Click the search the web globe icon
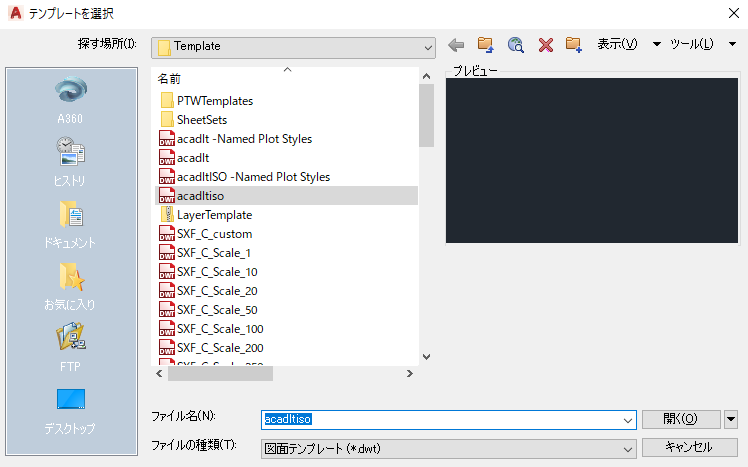Viewport: 748px width, 467px height. point(515,45)
